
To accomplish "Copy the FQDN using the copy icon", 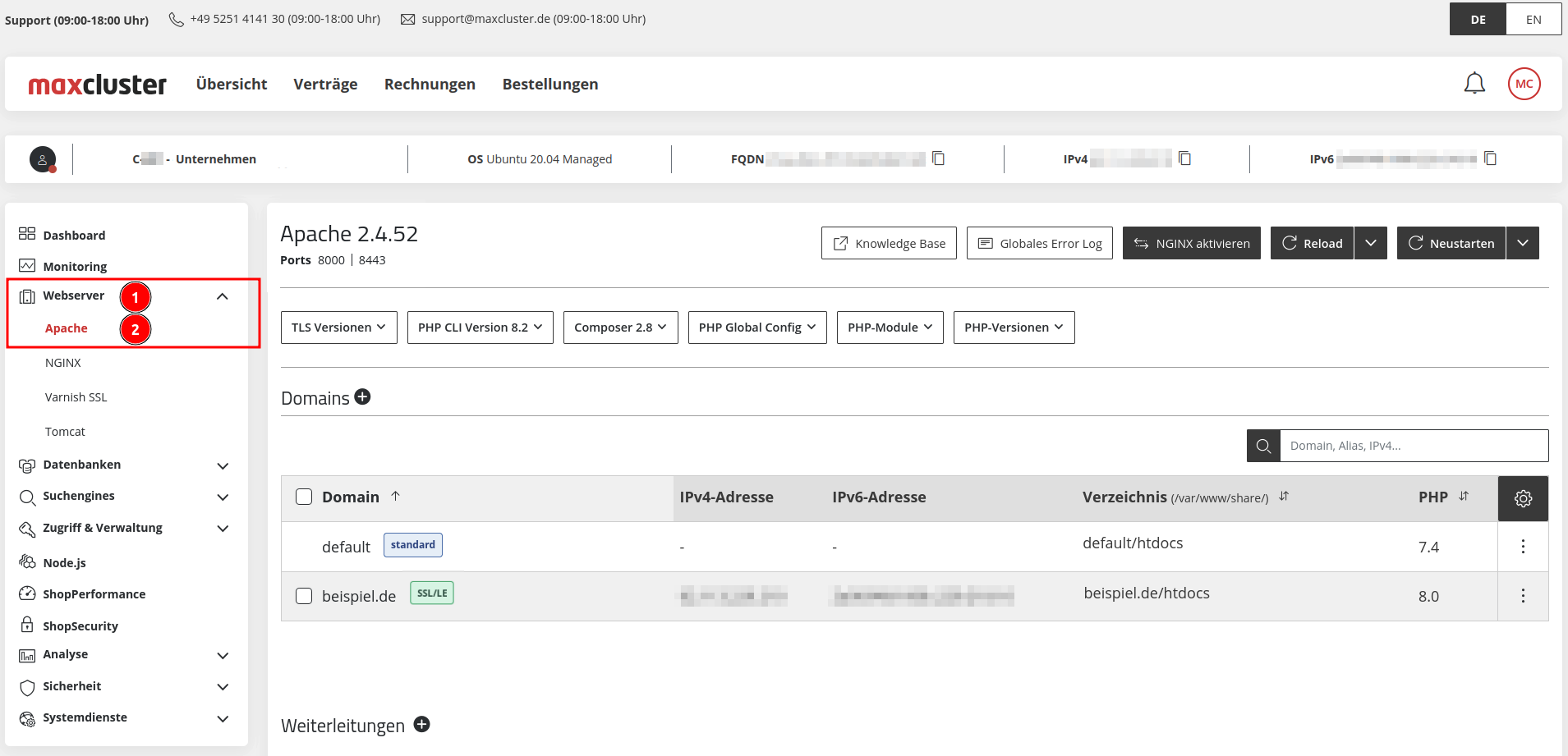I will pyautogui.click(x=938, y=158).
